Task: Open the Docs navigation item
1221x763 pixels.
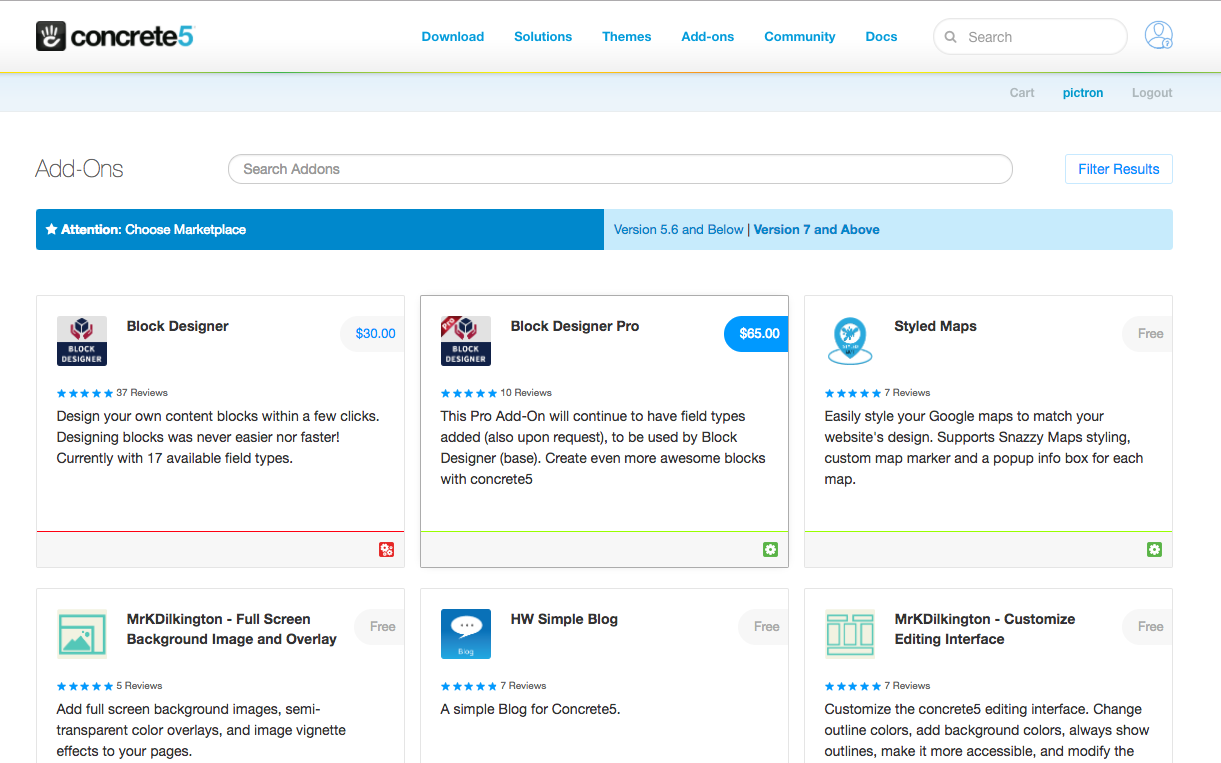Action: tap(881, 37)
